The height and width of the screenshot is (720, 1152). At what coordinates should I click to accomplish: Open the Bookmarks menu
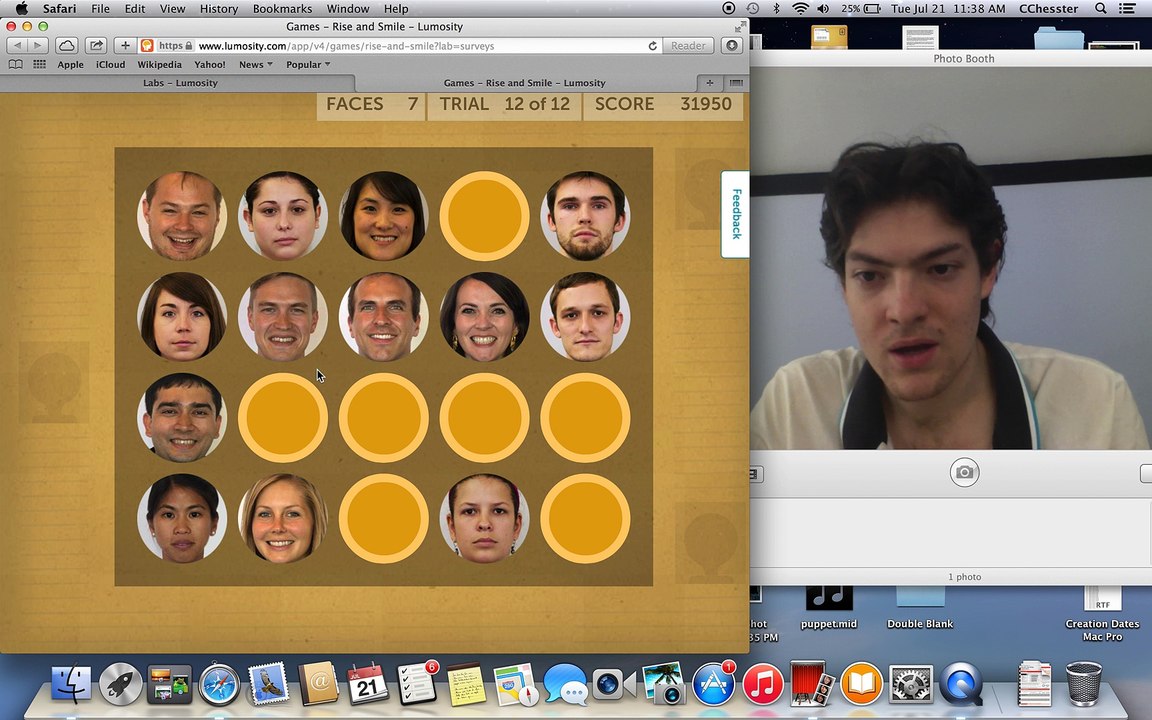pos(282,9)
